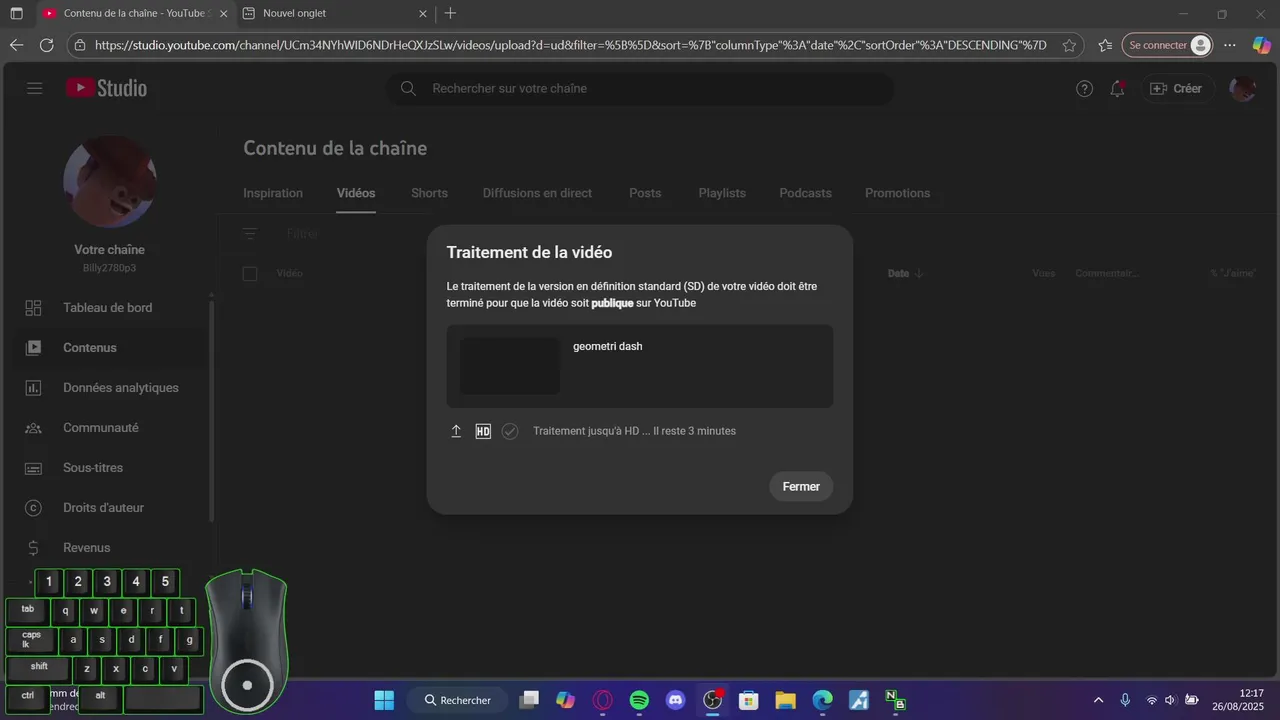Image resolution: width=1280 pixels, height=720 pixels.
Task: Click the Traitement jusqu'à HD status text
Action: pyautogui.click(x=634, y=431)
